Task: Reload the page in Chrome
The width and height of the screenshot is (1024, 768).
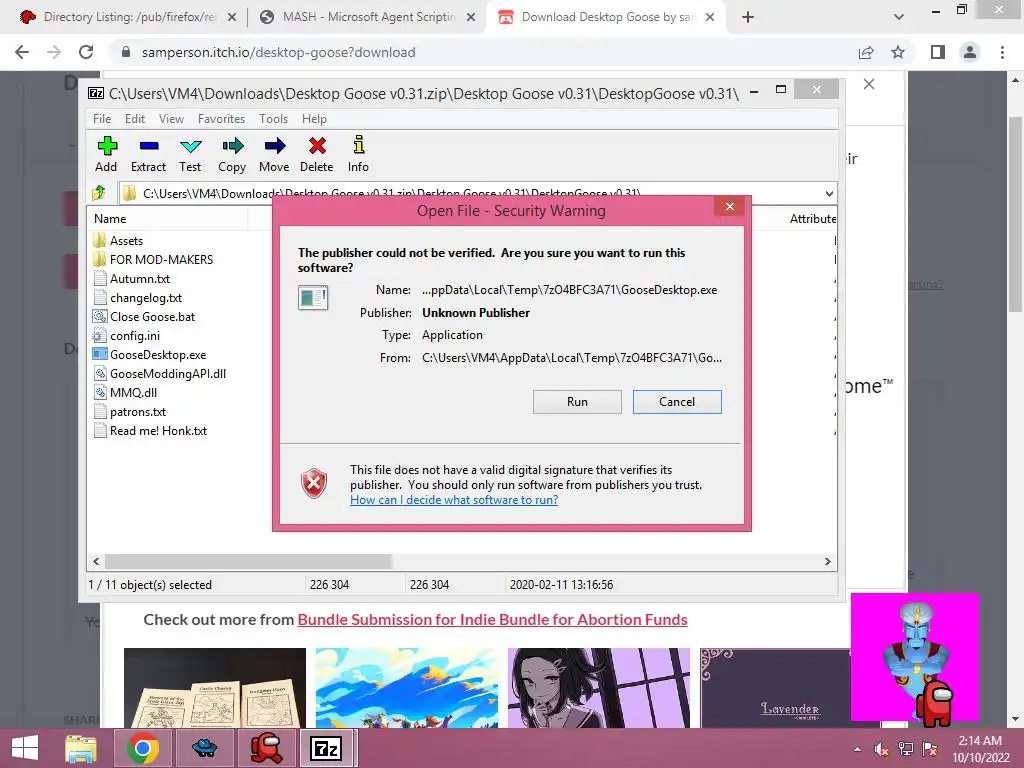Action: pos(86,52)
